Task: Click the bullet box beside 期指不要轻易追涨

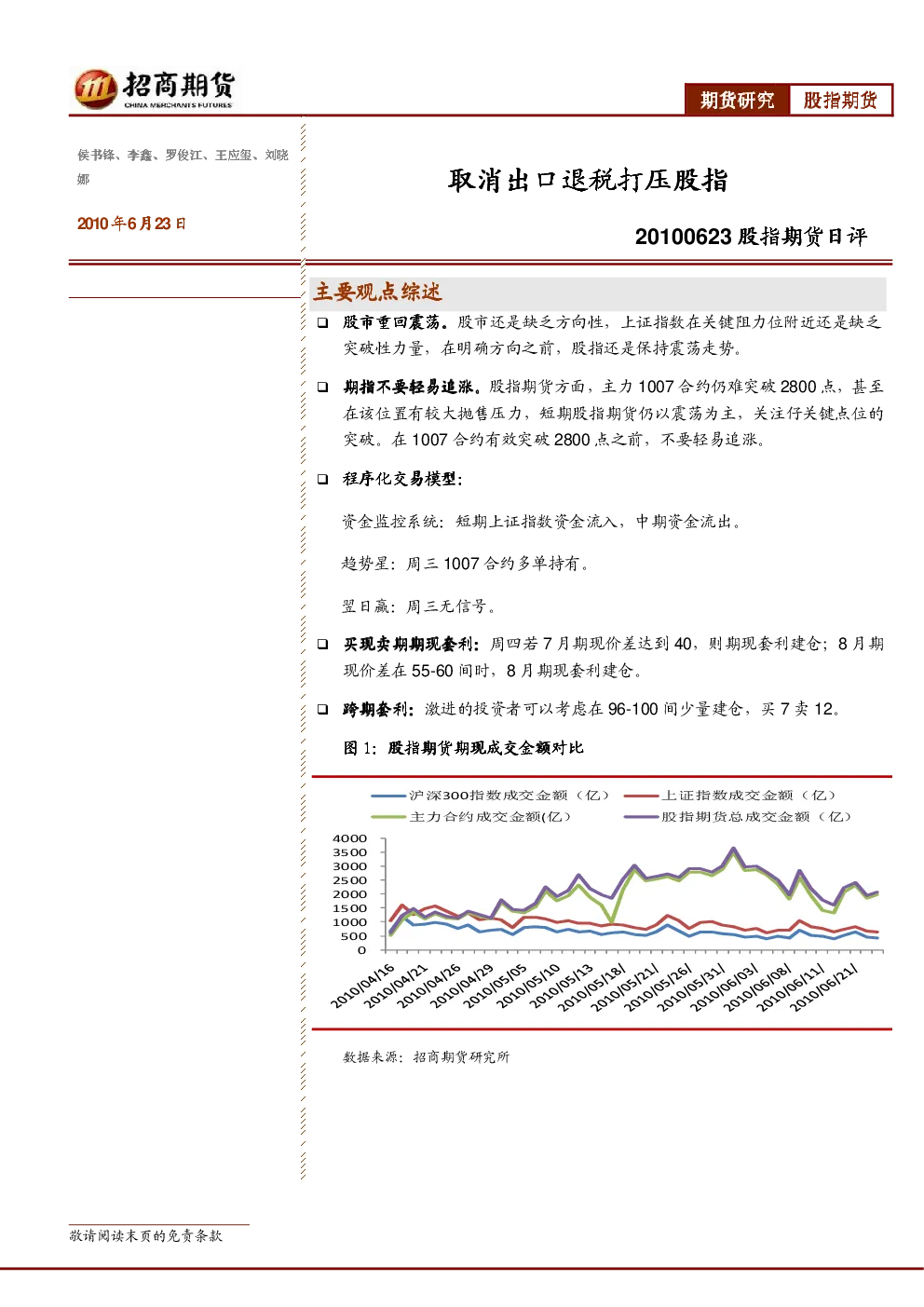Action: click(x=322, y=387)
